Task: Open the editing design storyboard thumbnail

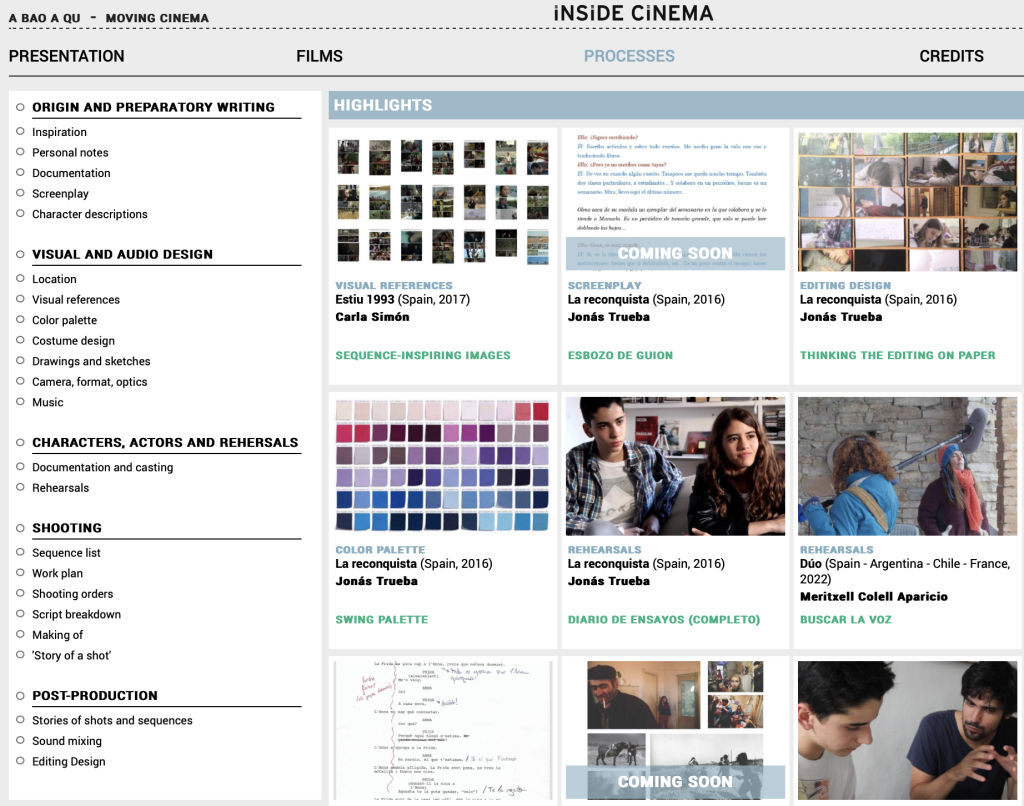Action: pos(907,201)
